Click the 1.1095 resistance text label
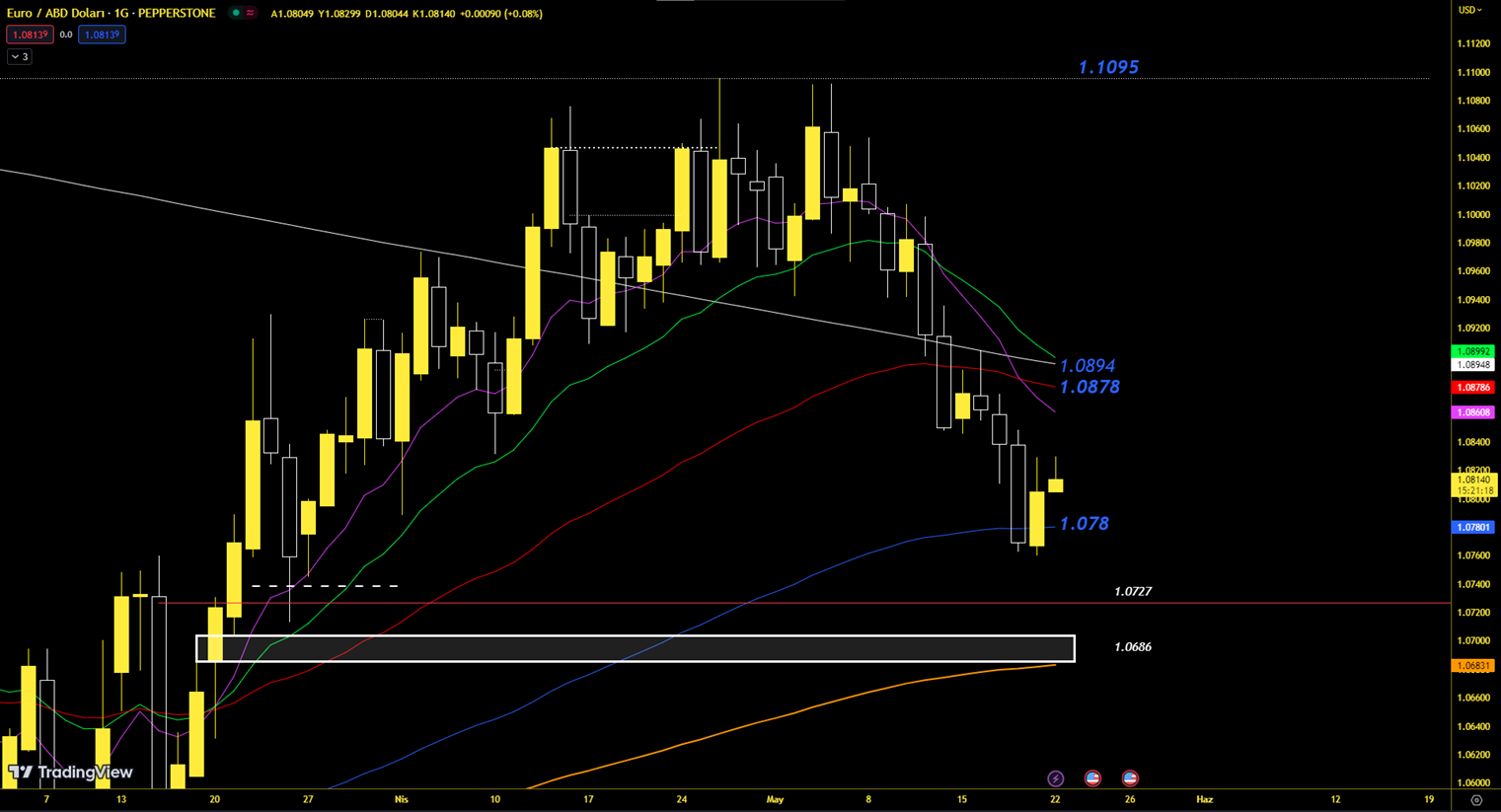 1108,67
